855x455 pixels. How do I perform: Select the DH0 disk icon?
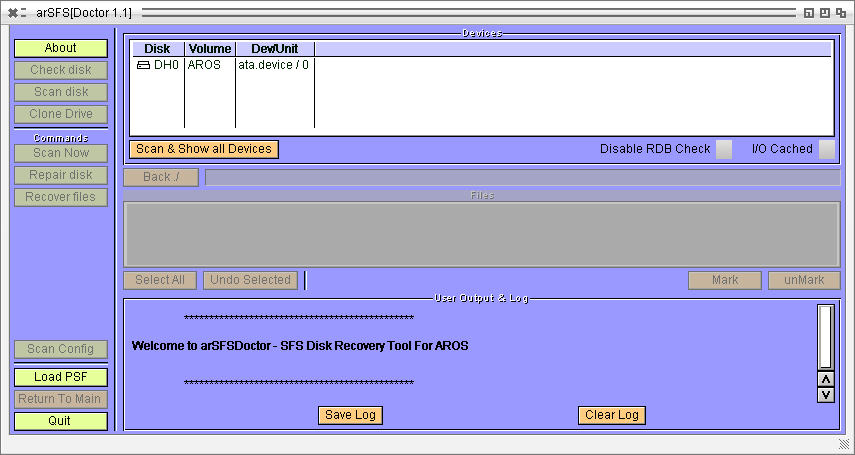(143, 65)
